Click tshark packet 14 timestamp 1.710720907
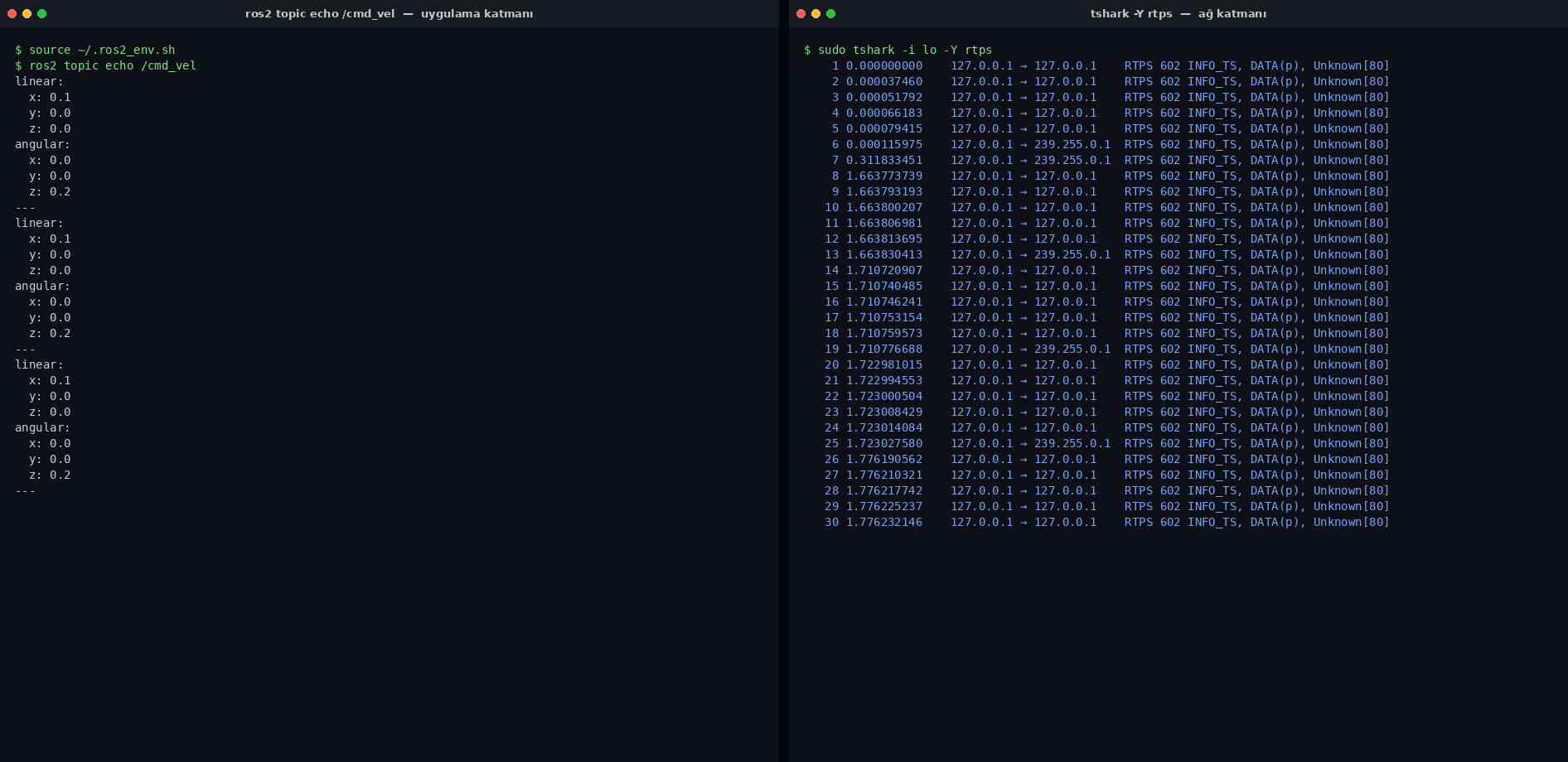 point(884,270)
